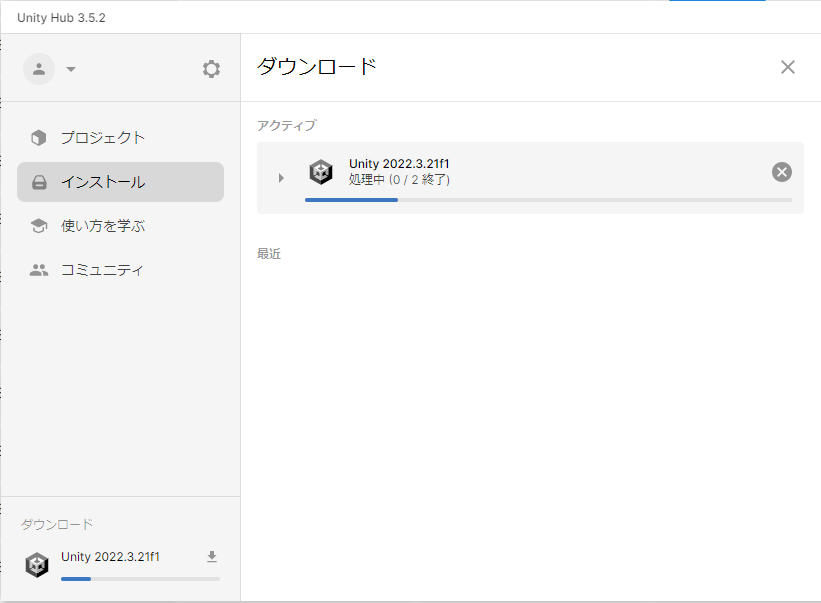Click the sidebar download progress bar
The height and width of the screenshot is (603, 821).
(x=140, y=578)
